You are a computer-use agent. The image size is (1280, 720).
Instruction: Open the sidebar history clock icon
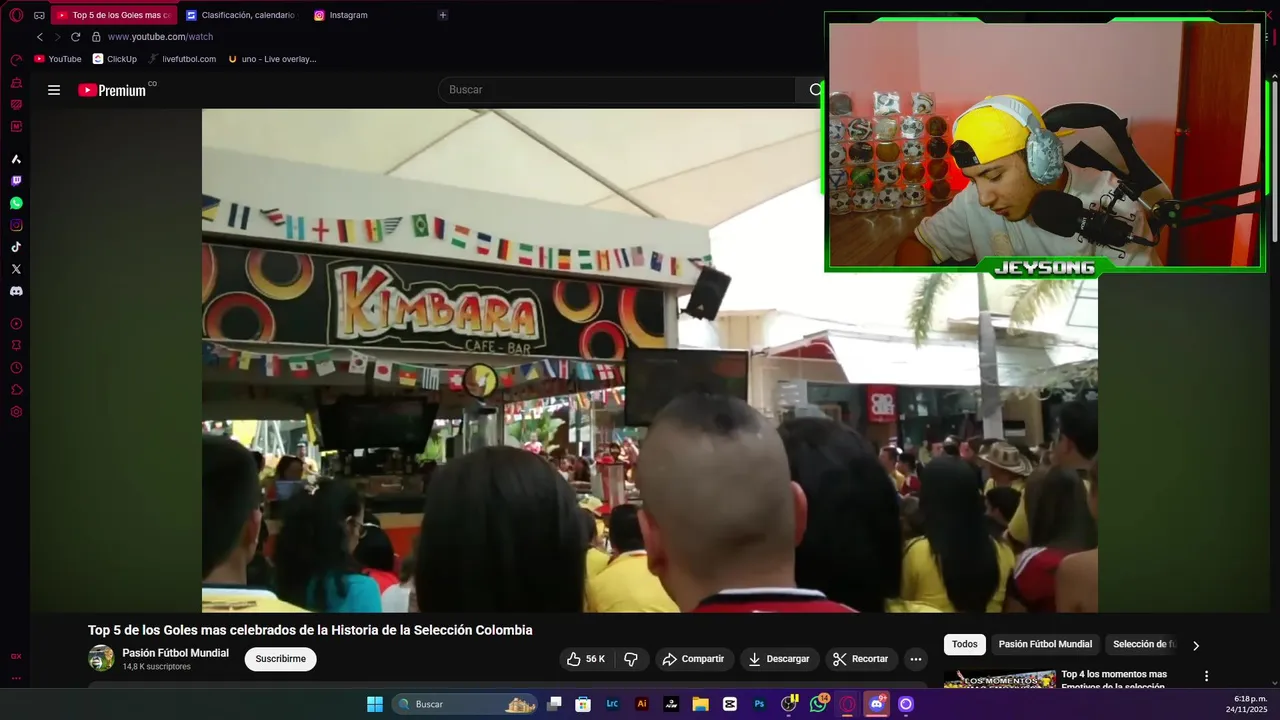tap(16, 368)
